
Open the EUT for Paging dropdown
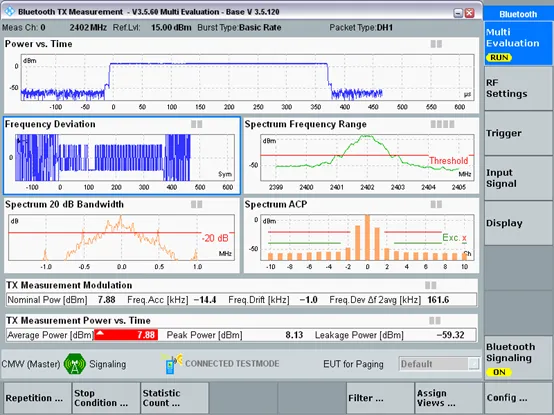(x=440, y=364)
